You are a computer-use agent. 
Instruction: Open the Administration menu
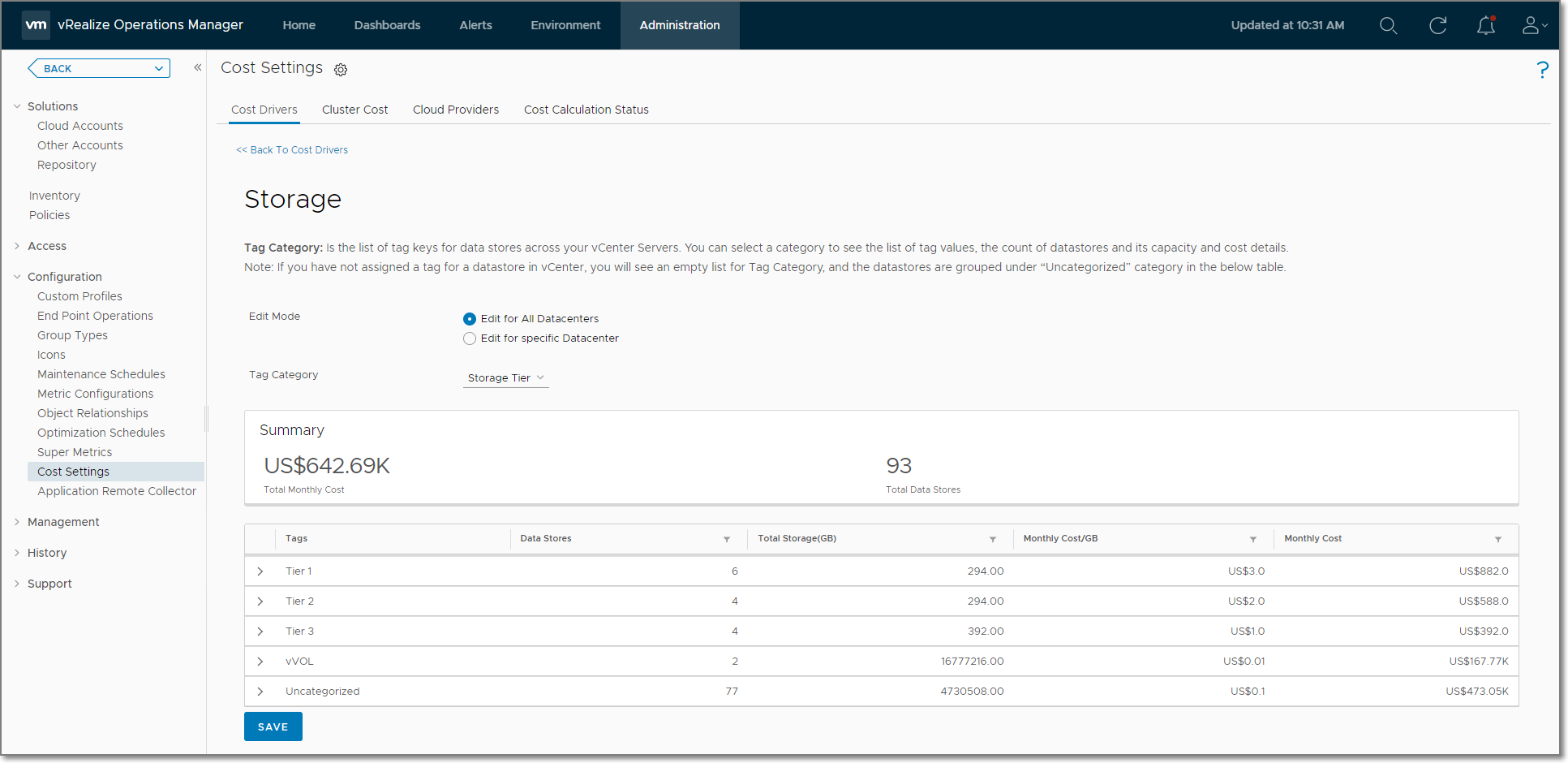tap(680, 25)
